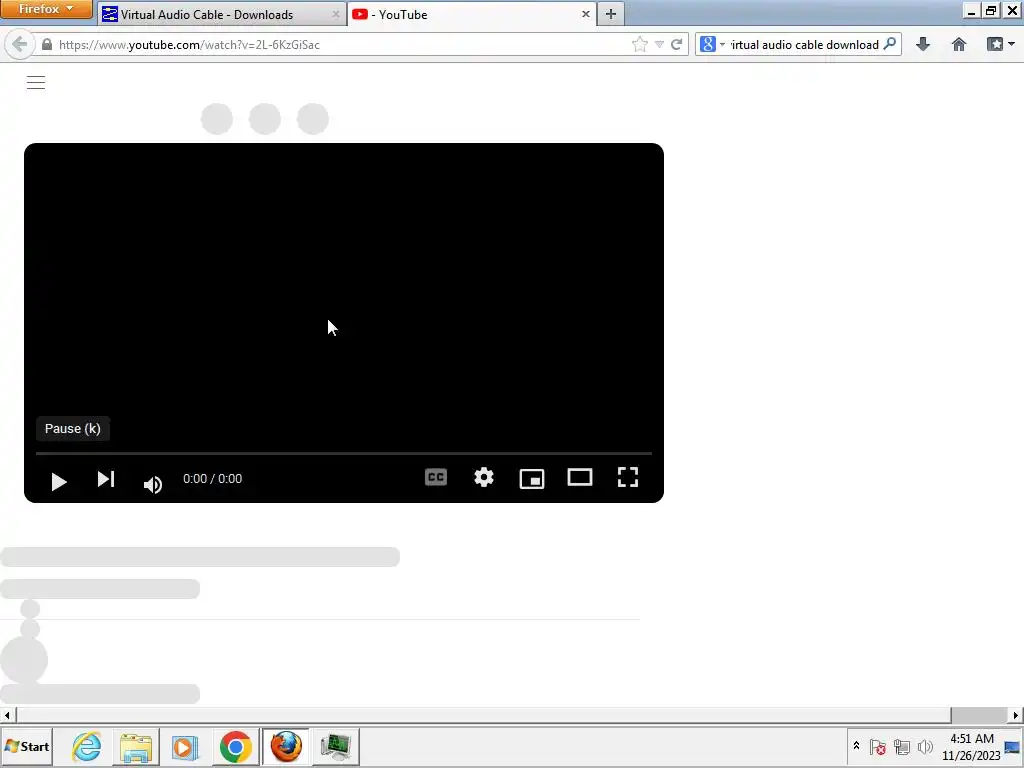1024x768 pixels.
Task: Open Windows Media Player from taskbar
Action: tap(185, 746)
